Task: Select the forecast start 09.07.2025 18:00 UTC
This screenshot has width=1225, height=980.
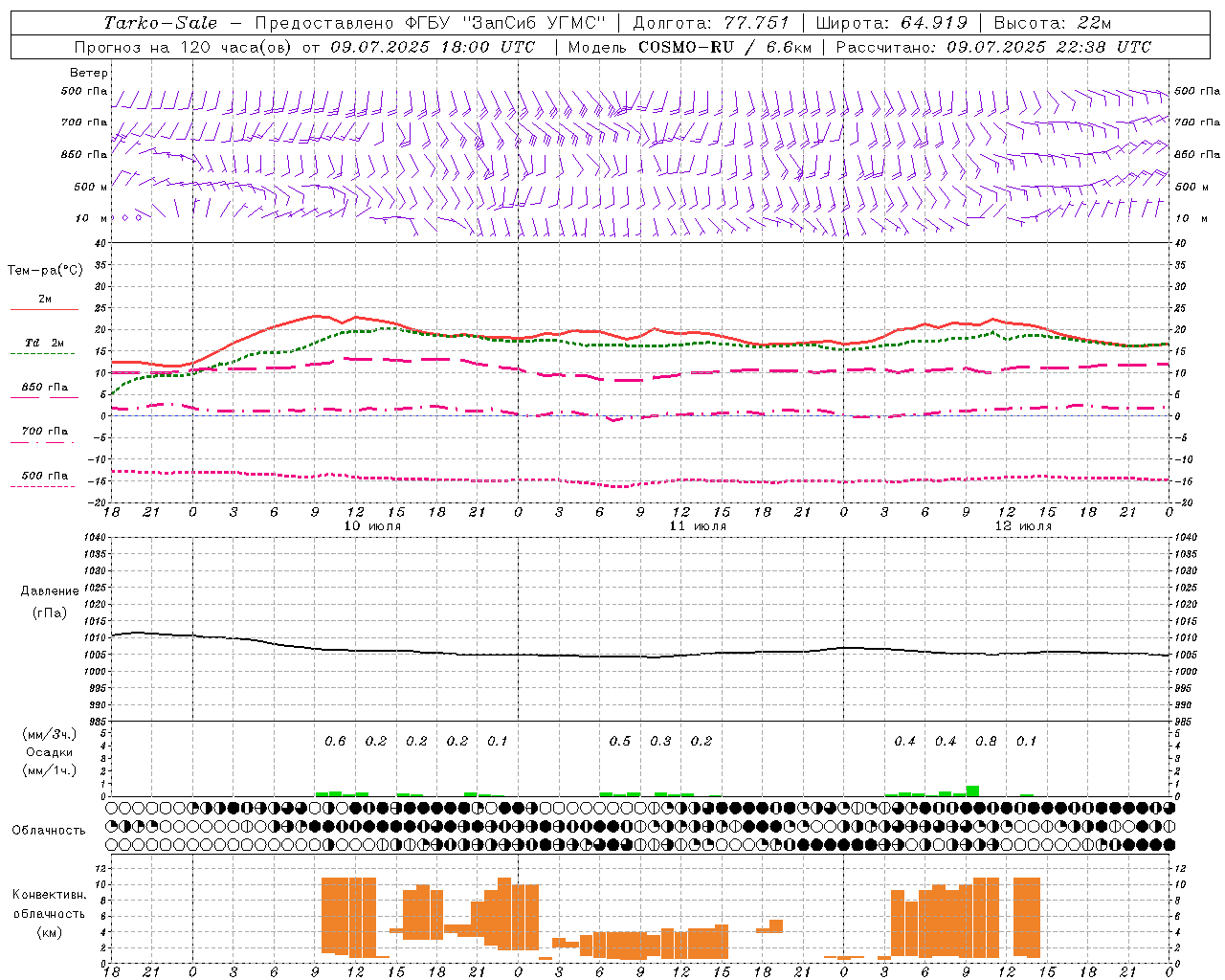Action: coord(433,47)
